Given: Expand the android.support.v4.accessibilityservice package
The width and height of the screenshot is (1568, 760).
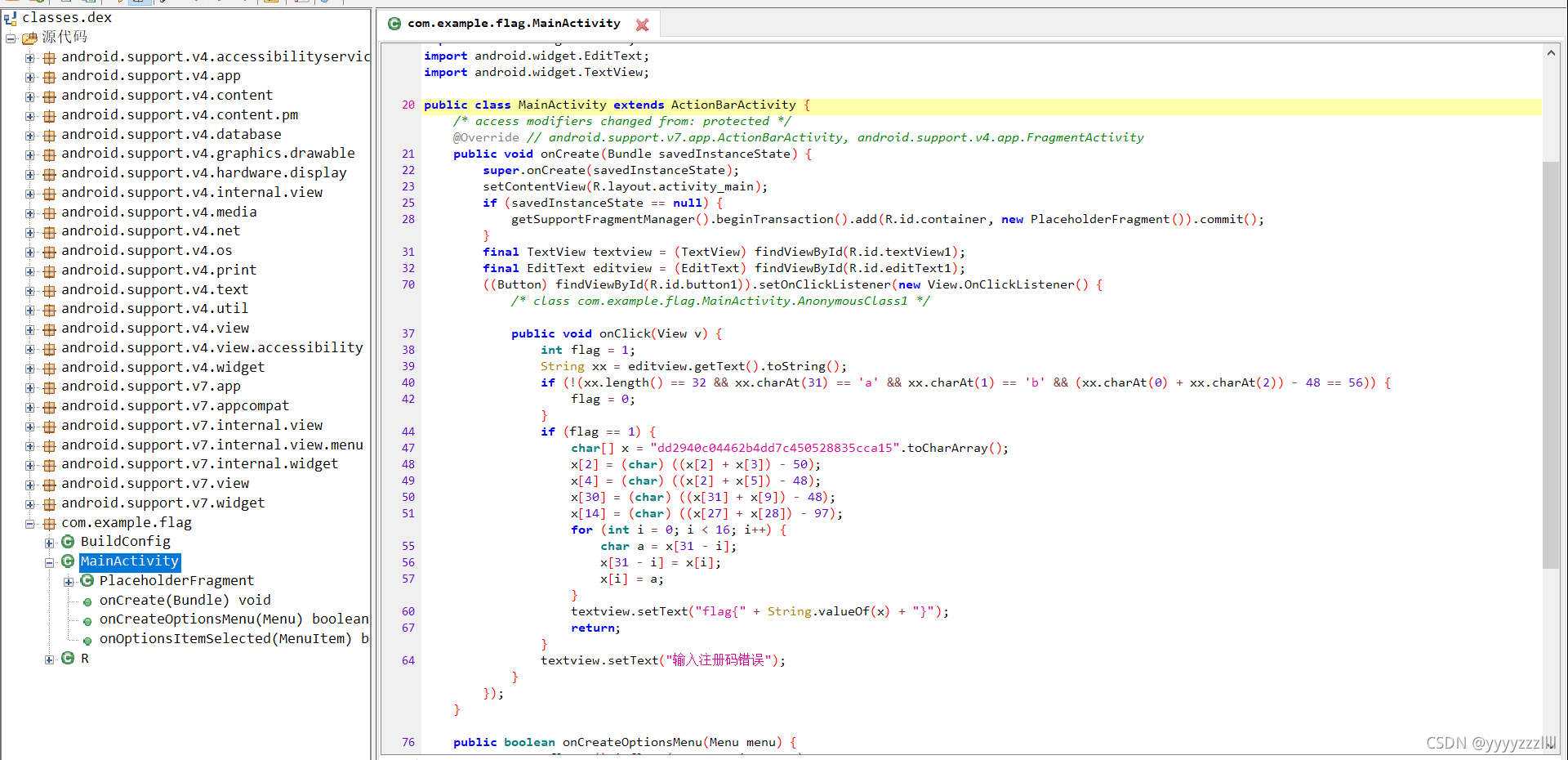Looking at the screenshot, I should click(x=30, y=58).
